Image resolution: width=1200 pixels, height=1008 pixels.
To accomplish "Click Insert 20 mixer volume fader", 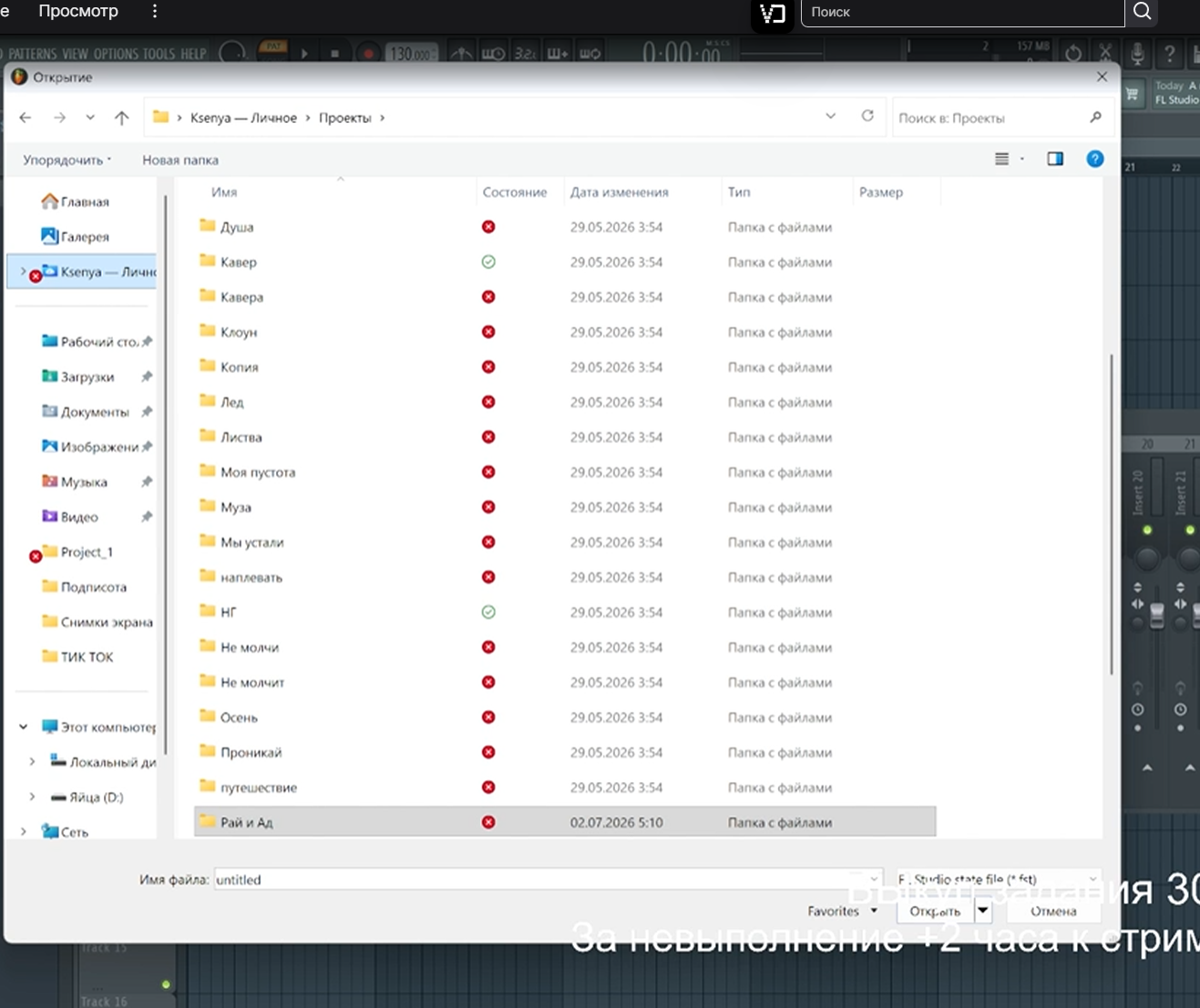I will click(x=1156, y=615).
